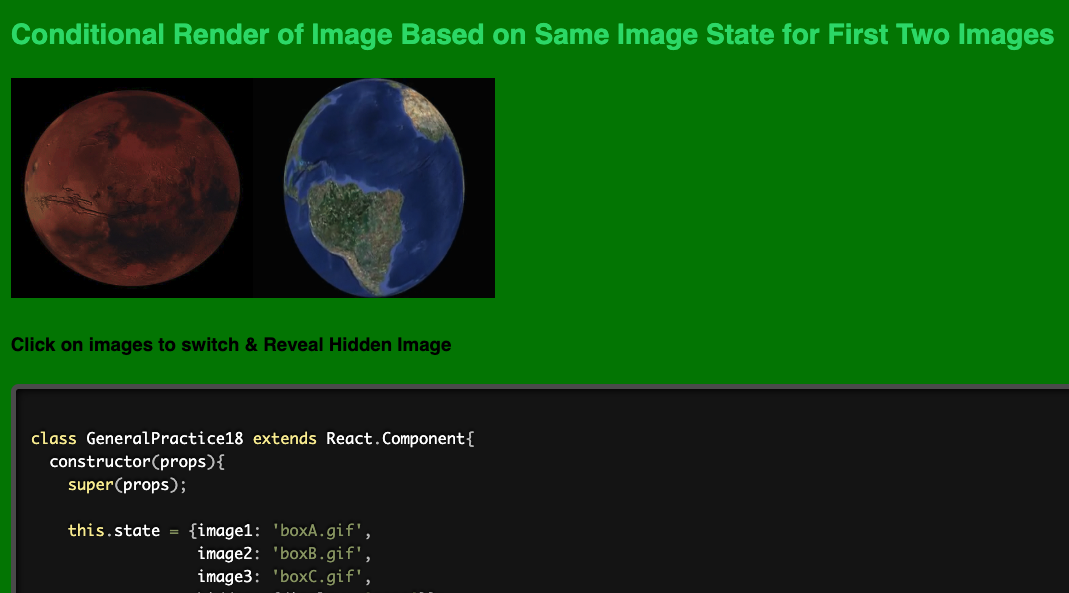
Task: Click the "image3: 'boxC.gif'" code line
Action: click(284, 577)
